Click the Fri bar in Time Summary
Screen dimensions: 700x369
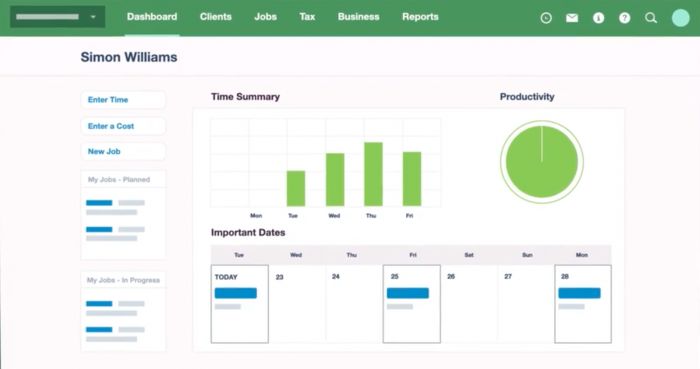tap(412, 179)
